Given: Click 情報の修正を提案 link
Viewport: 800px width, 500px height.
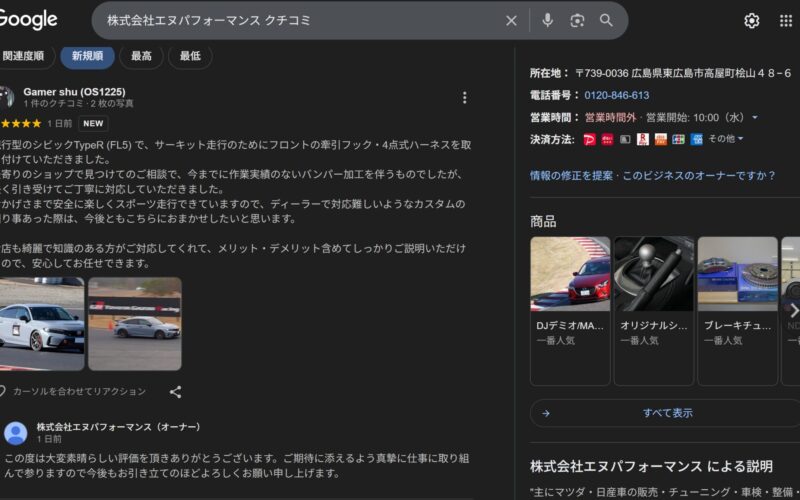Looking at the screenshot, I should click(x=573, y=175).
